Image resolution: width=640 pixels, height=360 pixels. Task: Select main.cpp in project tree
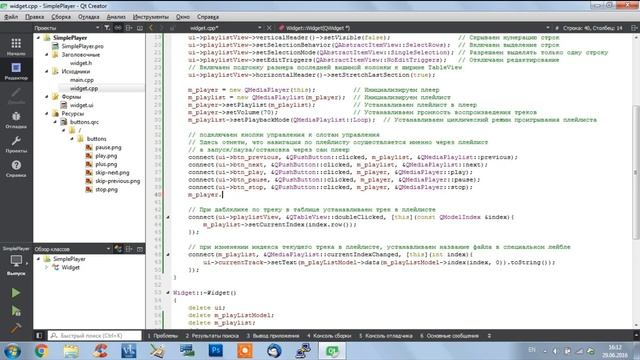[x=82, y=80]
